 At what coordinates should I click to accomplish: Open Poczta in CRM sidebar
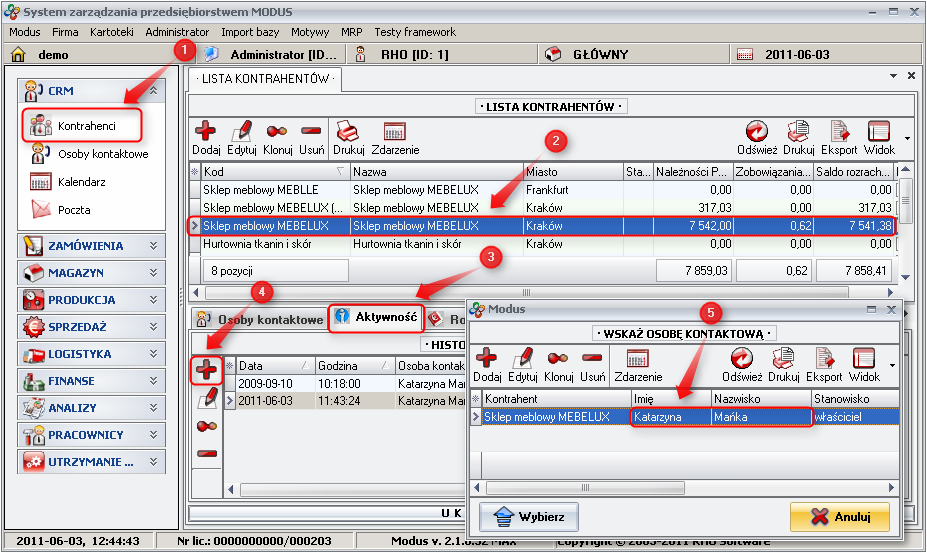click(74, 210)
